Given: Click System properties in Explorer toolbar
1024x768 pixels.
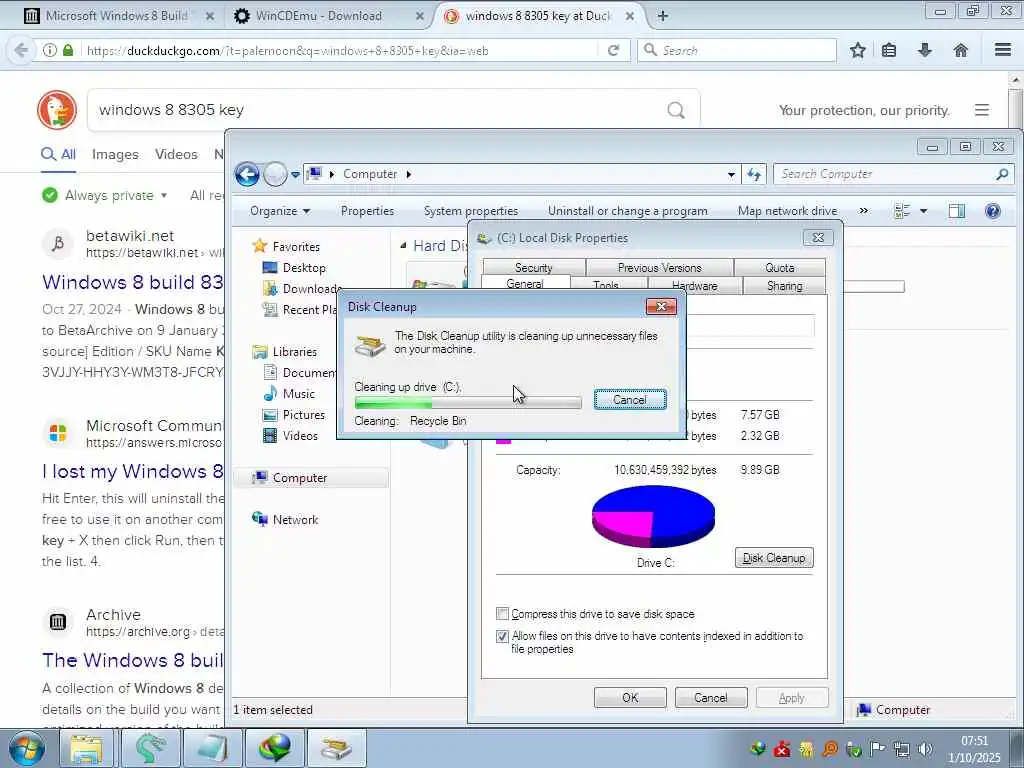Looking at the screenshot, I should (x=471, y=211).
